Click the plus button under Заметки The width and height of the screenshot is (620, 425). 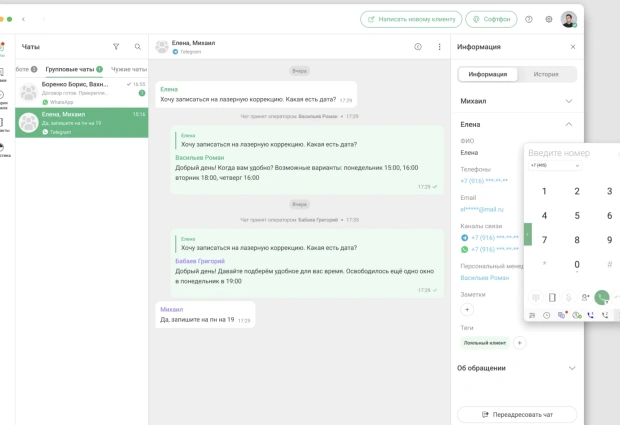tap(467, 310)
